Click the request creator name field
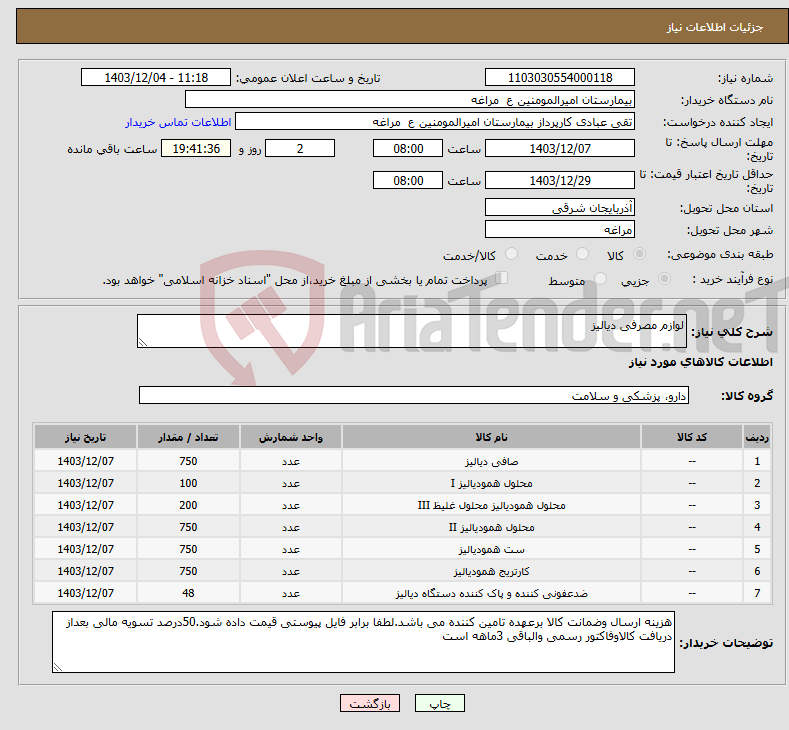 tap(435, 122)
